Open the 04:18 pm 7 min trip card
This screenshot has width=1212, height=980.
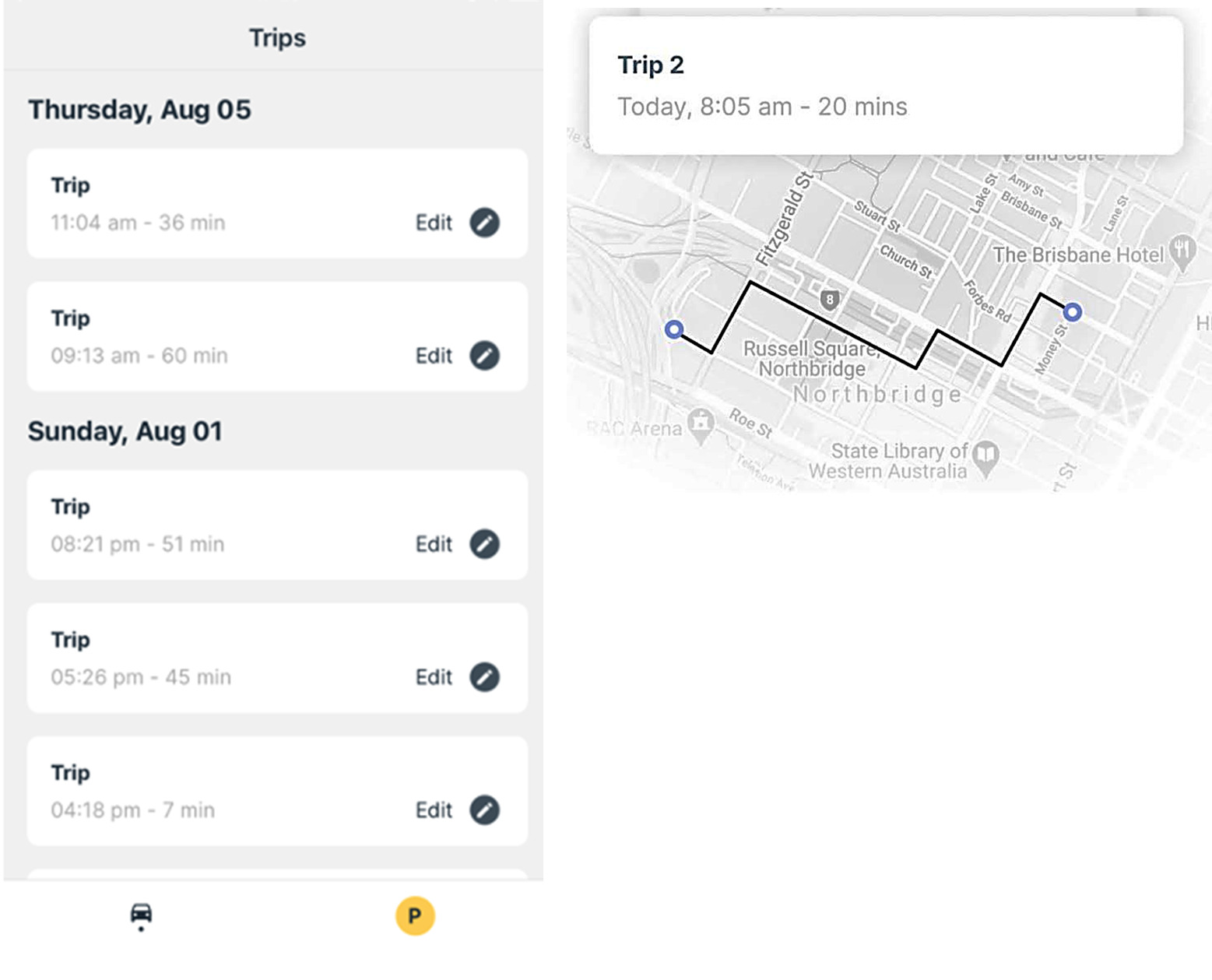[277, 791]
